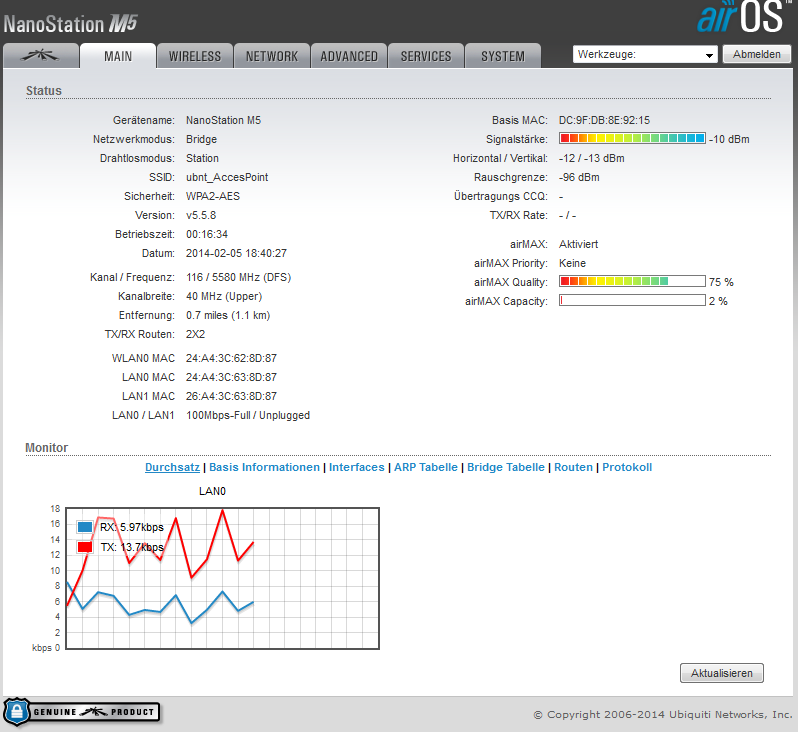Click the Aktualisieren button
This screenshot has height=732, width=798.
click(722, 673)
